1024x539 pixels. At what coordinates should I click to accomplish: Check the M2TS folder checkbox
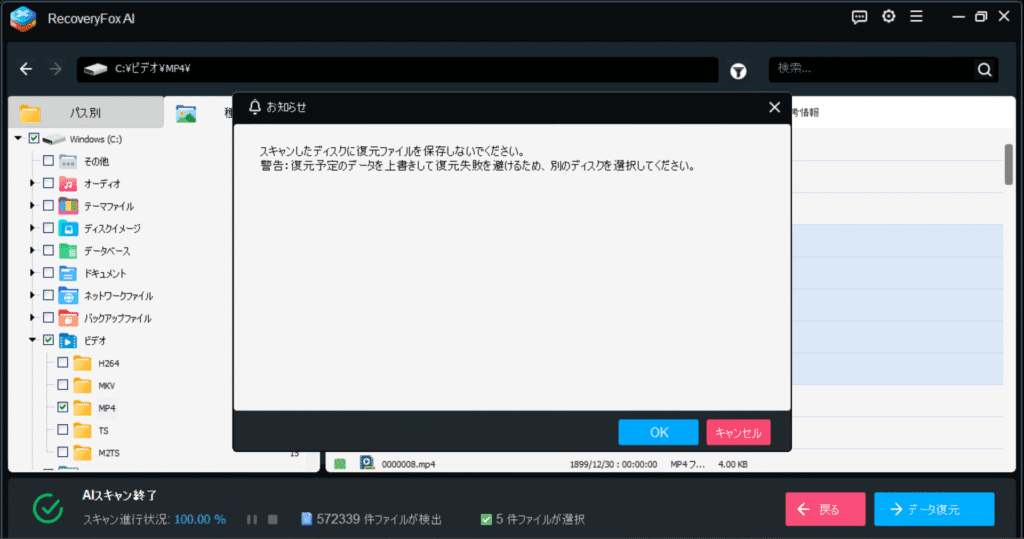[x=63, y=451]
